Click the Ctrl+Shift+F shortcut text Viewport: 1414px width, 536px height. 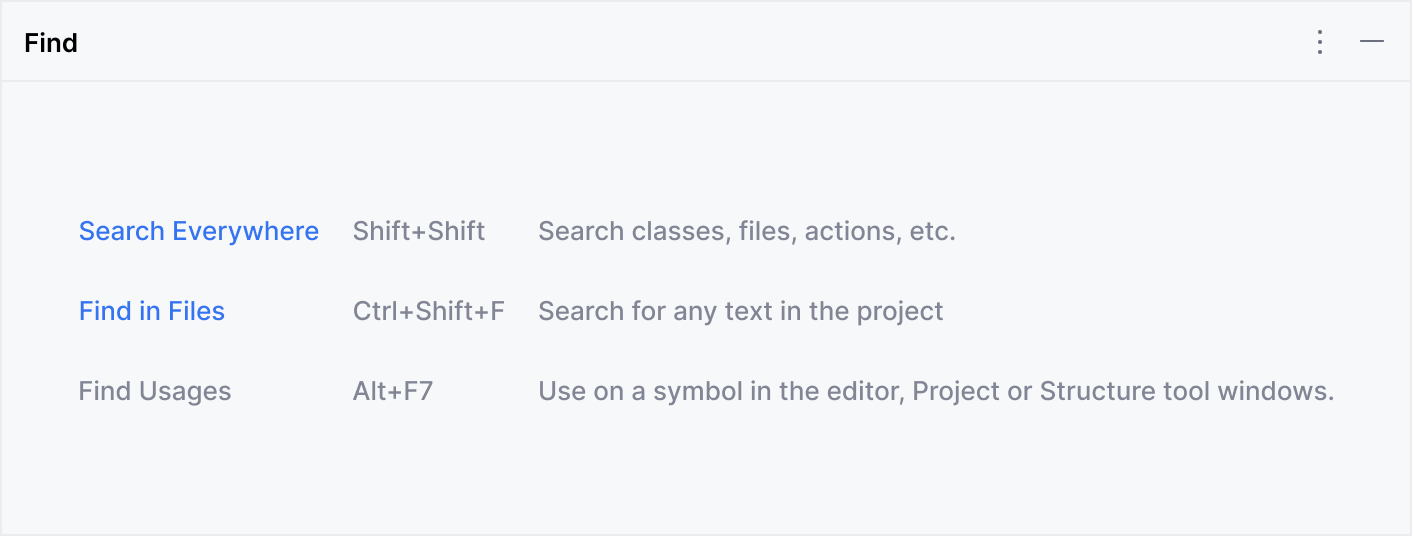[x=428, y=311]
